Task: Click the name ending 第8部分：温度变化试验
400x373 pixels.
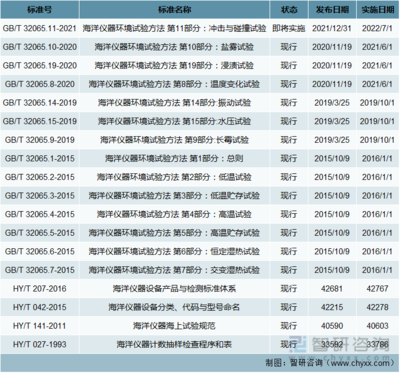Action: (x=174, y=84)
